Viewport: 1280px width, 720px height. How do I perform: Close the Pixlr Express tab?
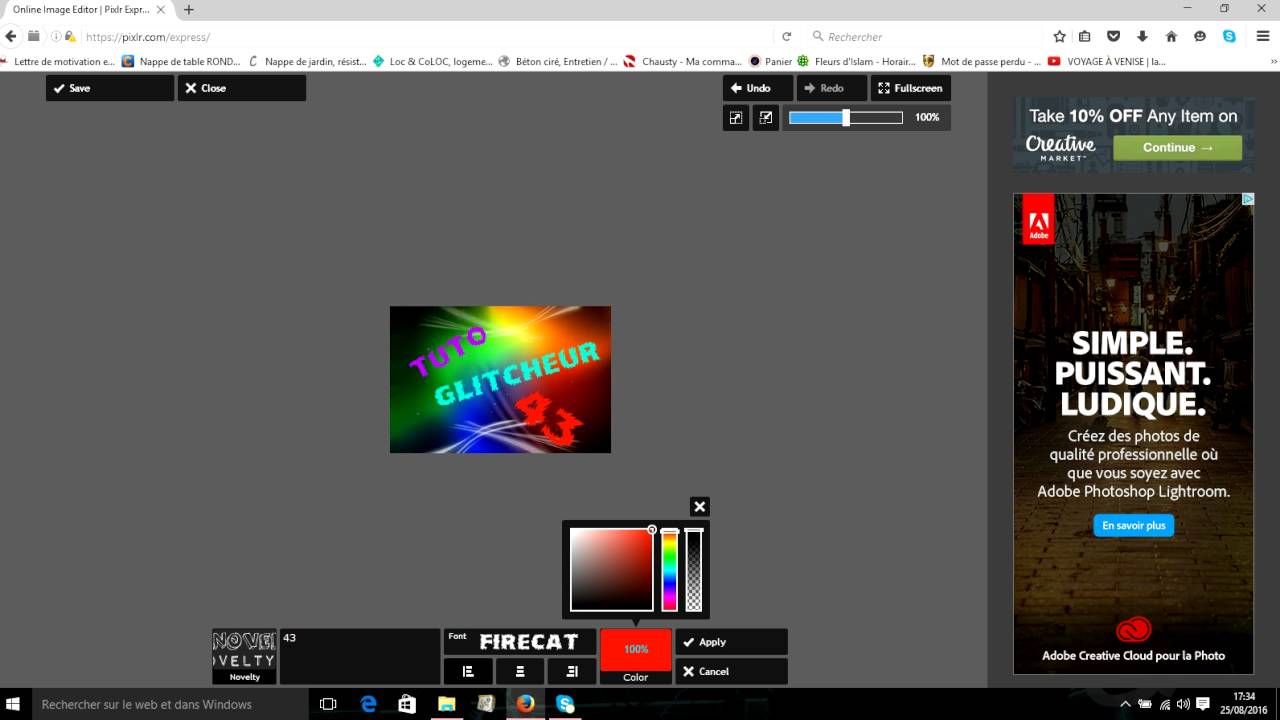pyautogui.click(x=160, y=9)
